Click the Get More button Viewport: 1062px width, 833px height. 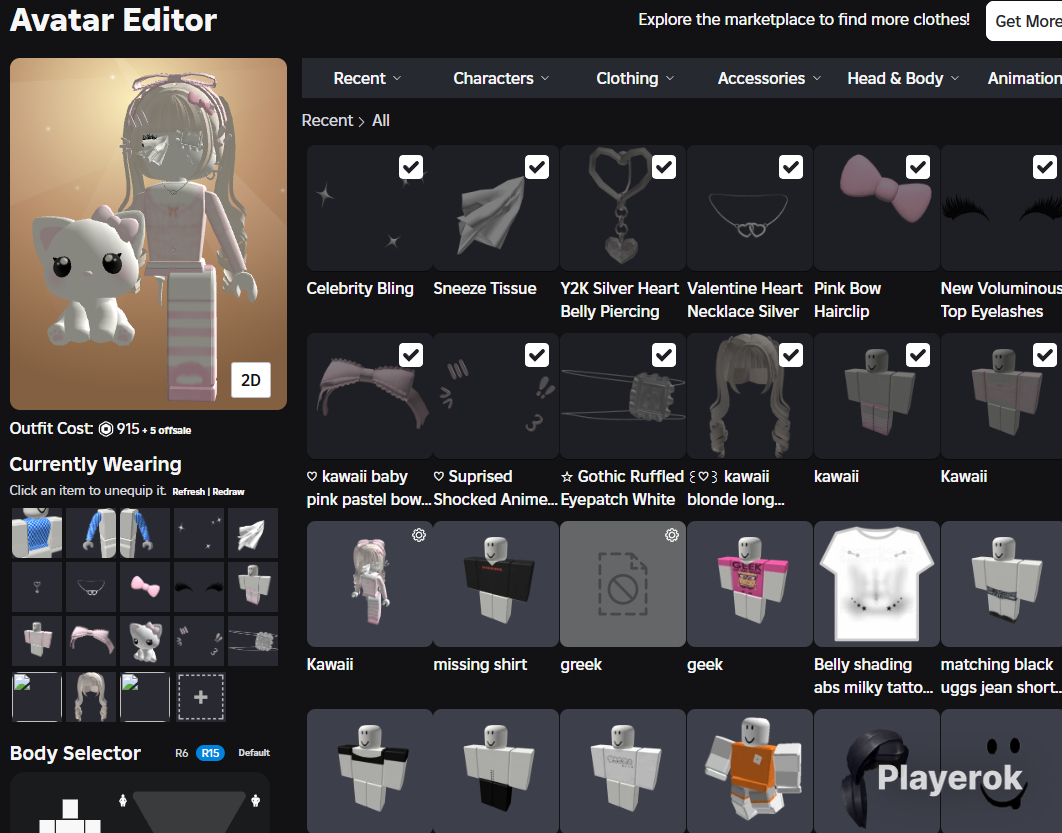click(x=1025, y=21)
